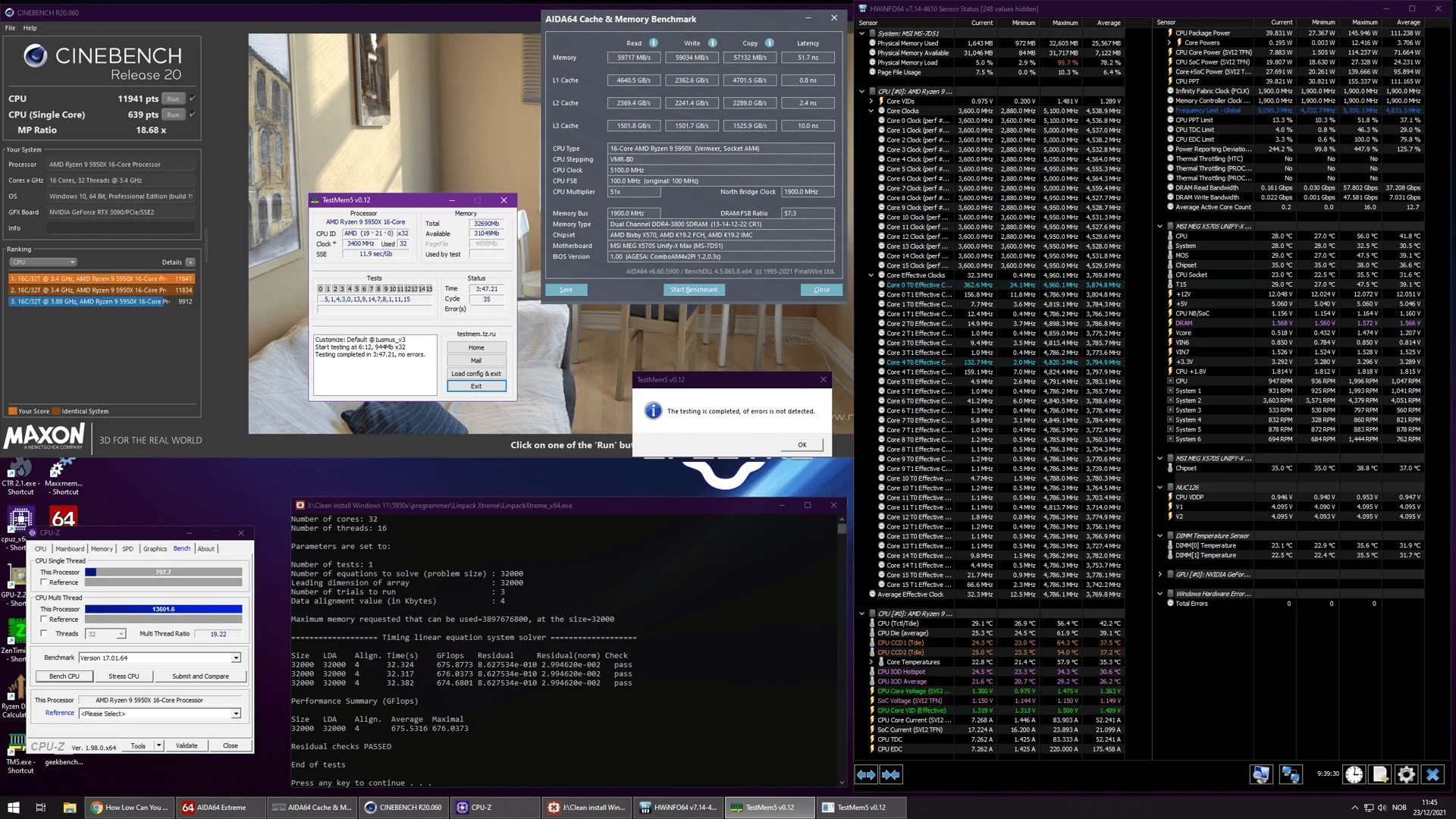Open HWiNFO remote monitoring computer icon
The width and height of the screenshot is (1456, 819).
point(1261,774)
